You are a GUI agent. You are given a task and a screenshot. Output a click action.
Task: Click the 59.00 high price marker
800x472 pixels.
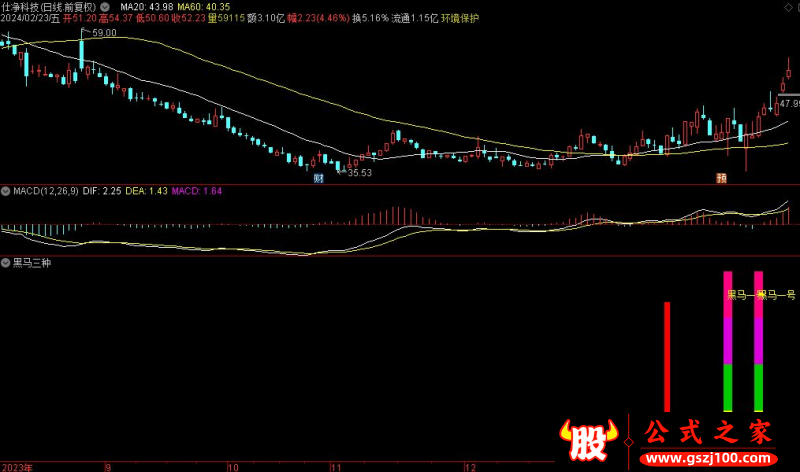[104, 33]
